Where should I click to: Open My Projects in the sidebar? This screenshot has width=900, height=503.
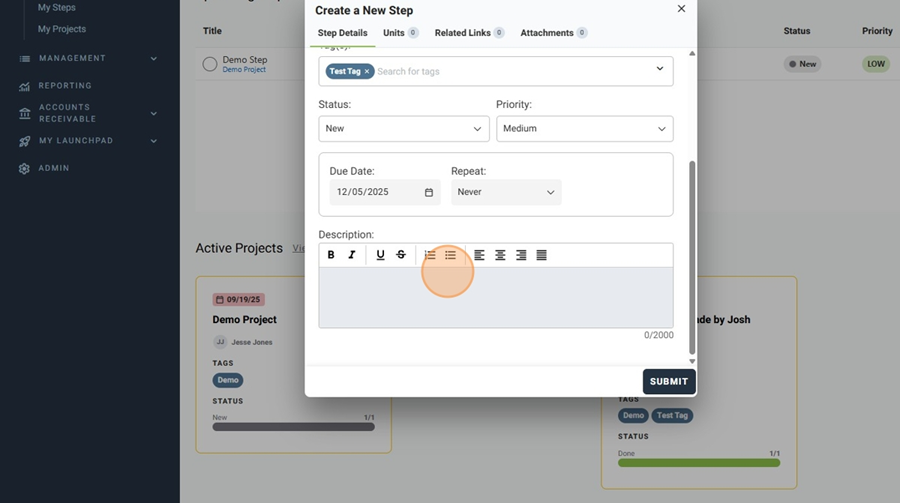62,29
